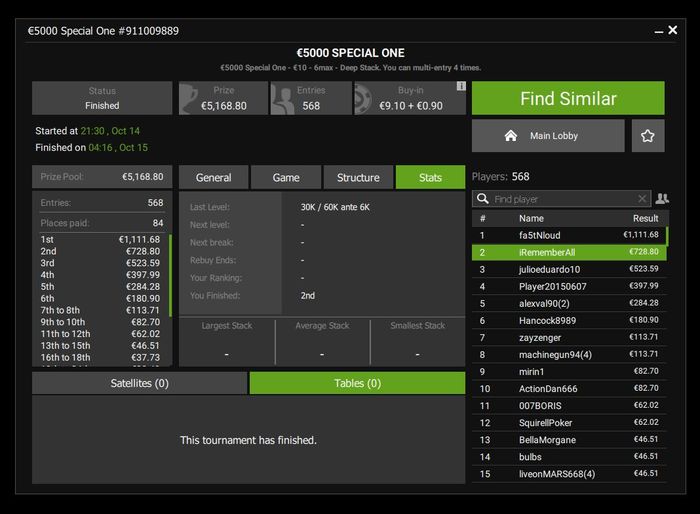The width and height of the screenshot is (700, 514).
Task: Select player row SquirellPoker
Action: [x=569, y=422]
